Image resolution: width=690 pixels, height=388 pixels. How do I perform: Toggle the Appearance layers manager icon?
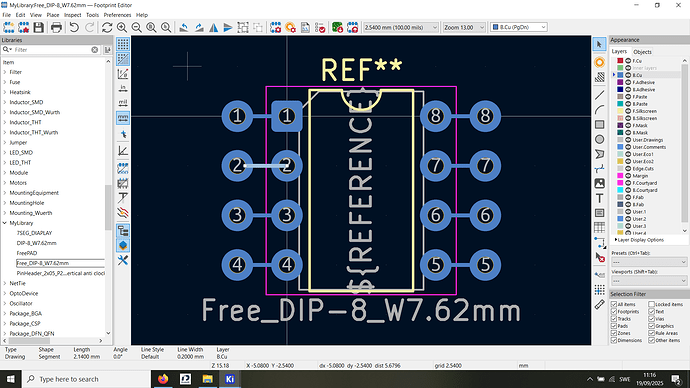123,245
